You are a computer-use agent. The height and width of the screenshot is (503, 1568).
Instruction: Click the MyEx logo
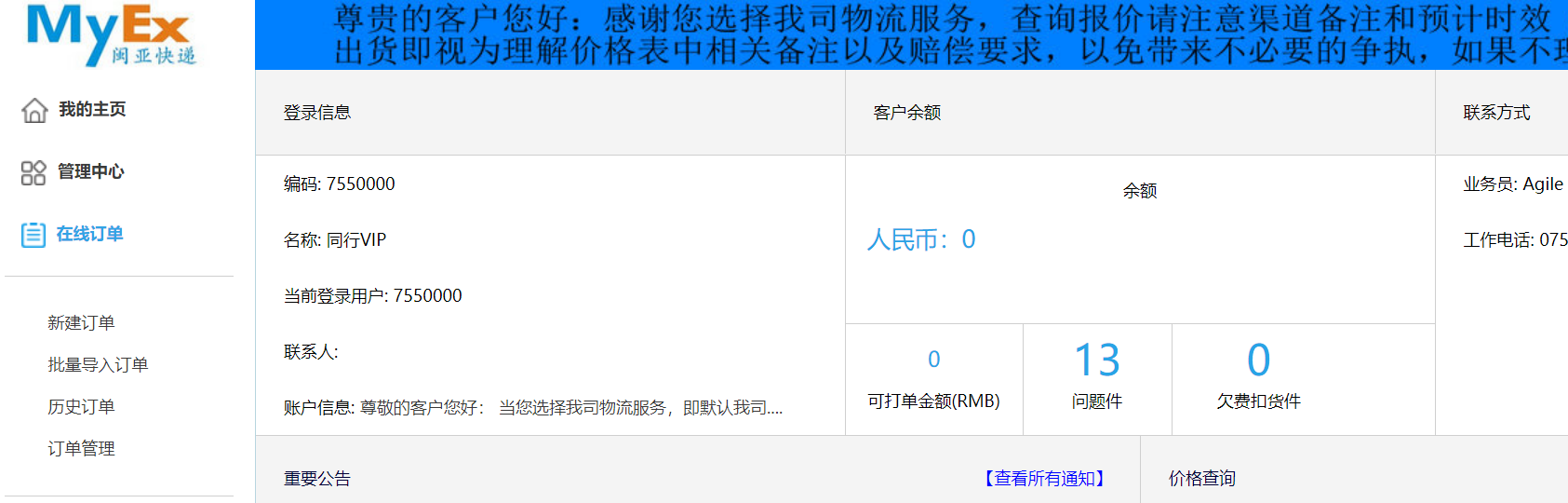click(x=111, y=34)
